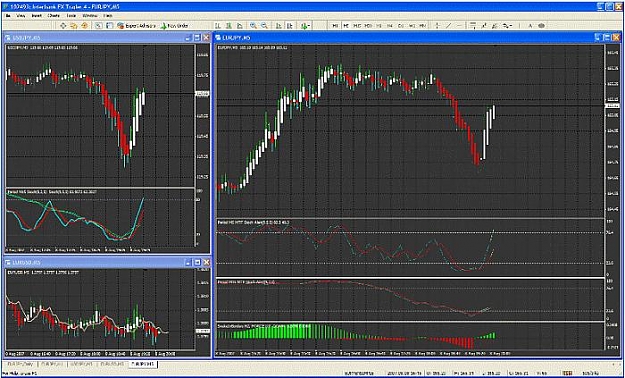The image size is (625, 378).
Task: Open the arrows objects dropdown
Action: [x=507, y=26]
